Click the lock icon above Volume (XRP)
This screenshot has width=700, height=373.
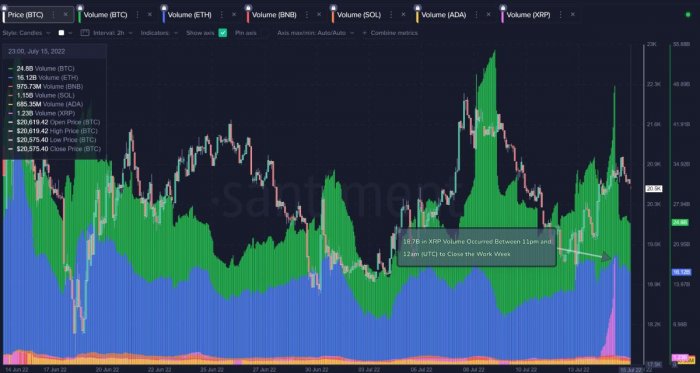(x=502, y=7)
